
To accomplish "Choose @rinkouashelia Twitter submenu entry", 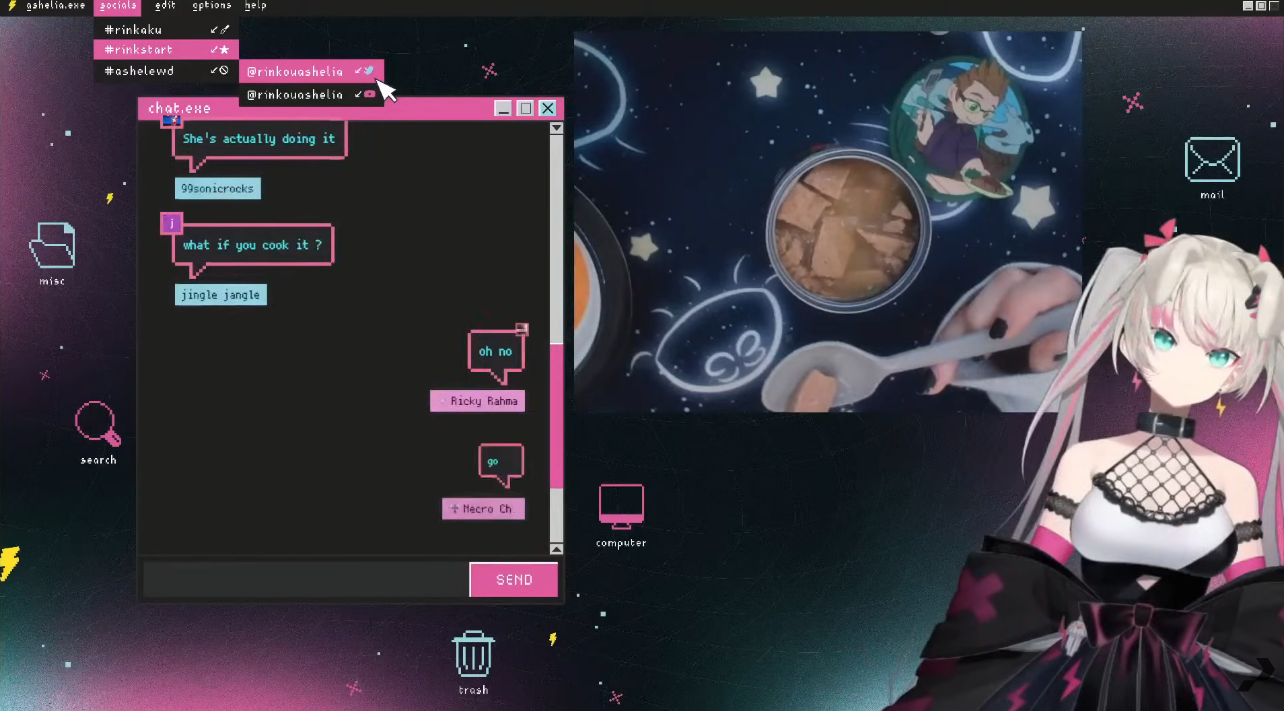I will [311, 71].
